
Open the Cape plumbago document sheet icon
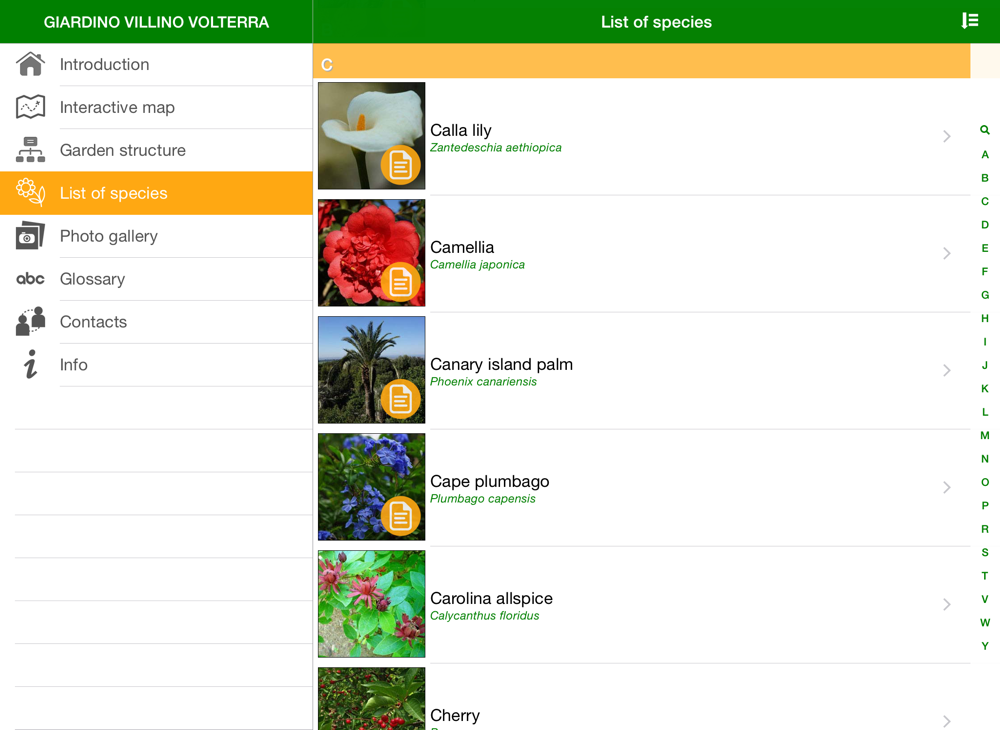point(401,516)
